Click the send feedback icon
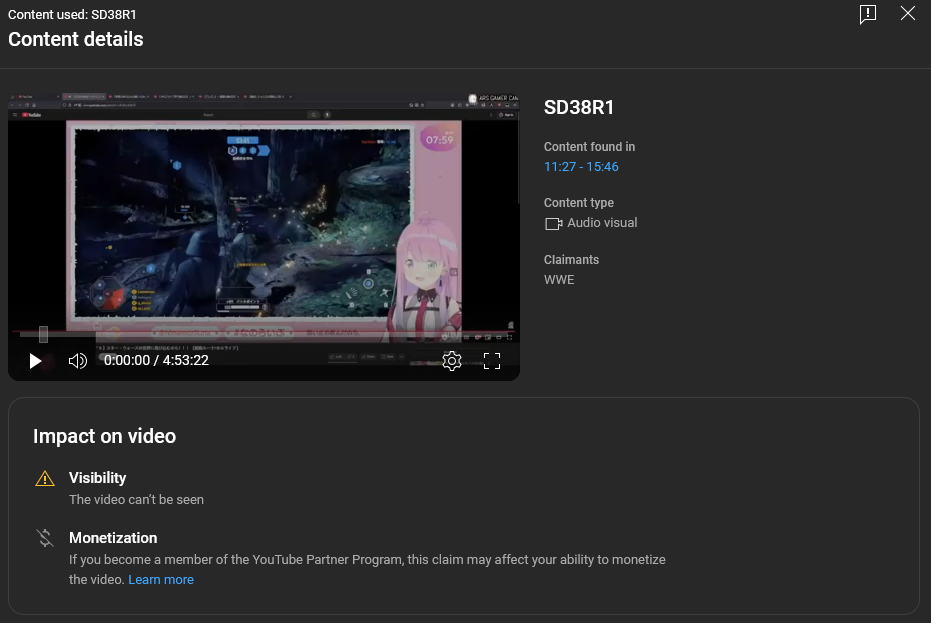931x623 pixels. point(867,14)
